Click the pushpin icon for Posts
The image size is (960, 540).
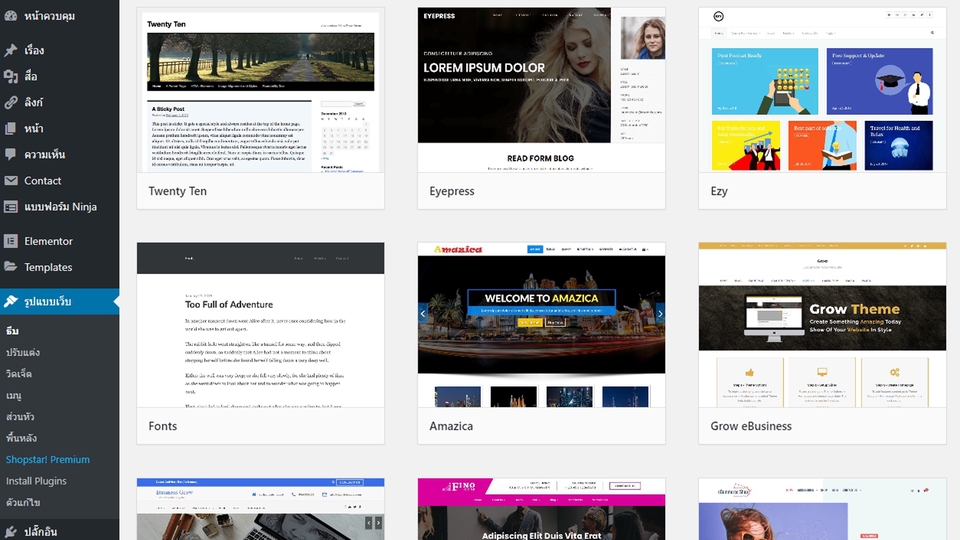(10, 50)
